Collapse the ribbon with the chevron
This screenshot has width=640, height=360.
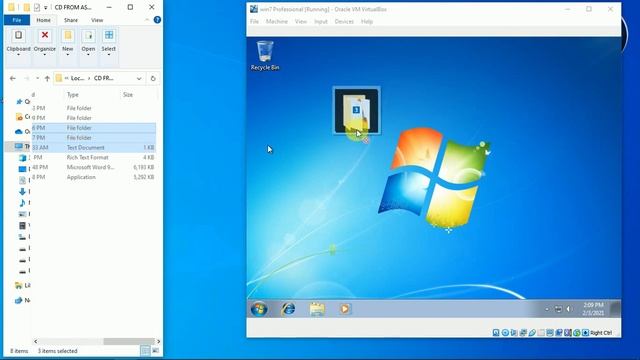tap(147, 20)
